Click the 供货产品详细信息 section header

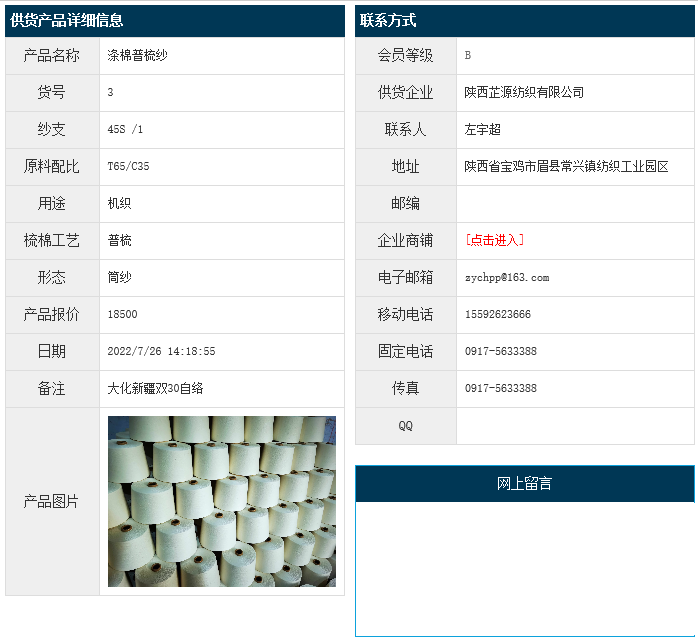[67, 21]
